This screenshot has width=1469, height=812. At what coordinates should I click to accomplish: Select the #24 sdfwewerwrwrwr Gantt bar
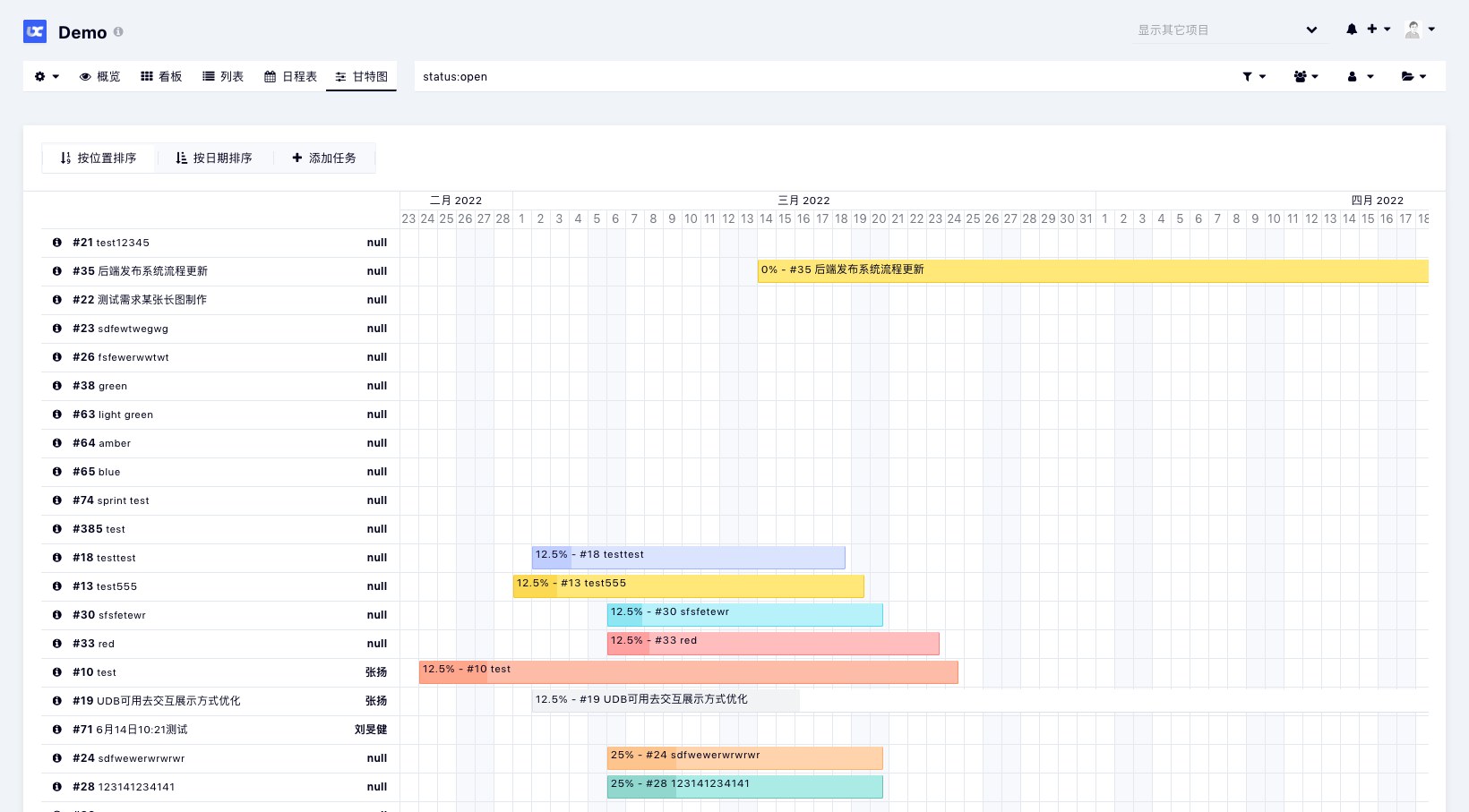point(744,758)
